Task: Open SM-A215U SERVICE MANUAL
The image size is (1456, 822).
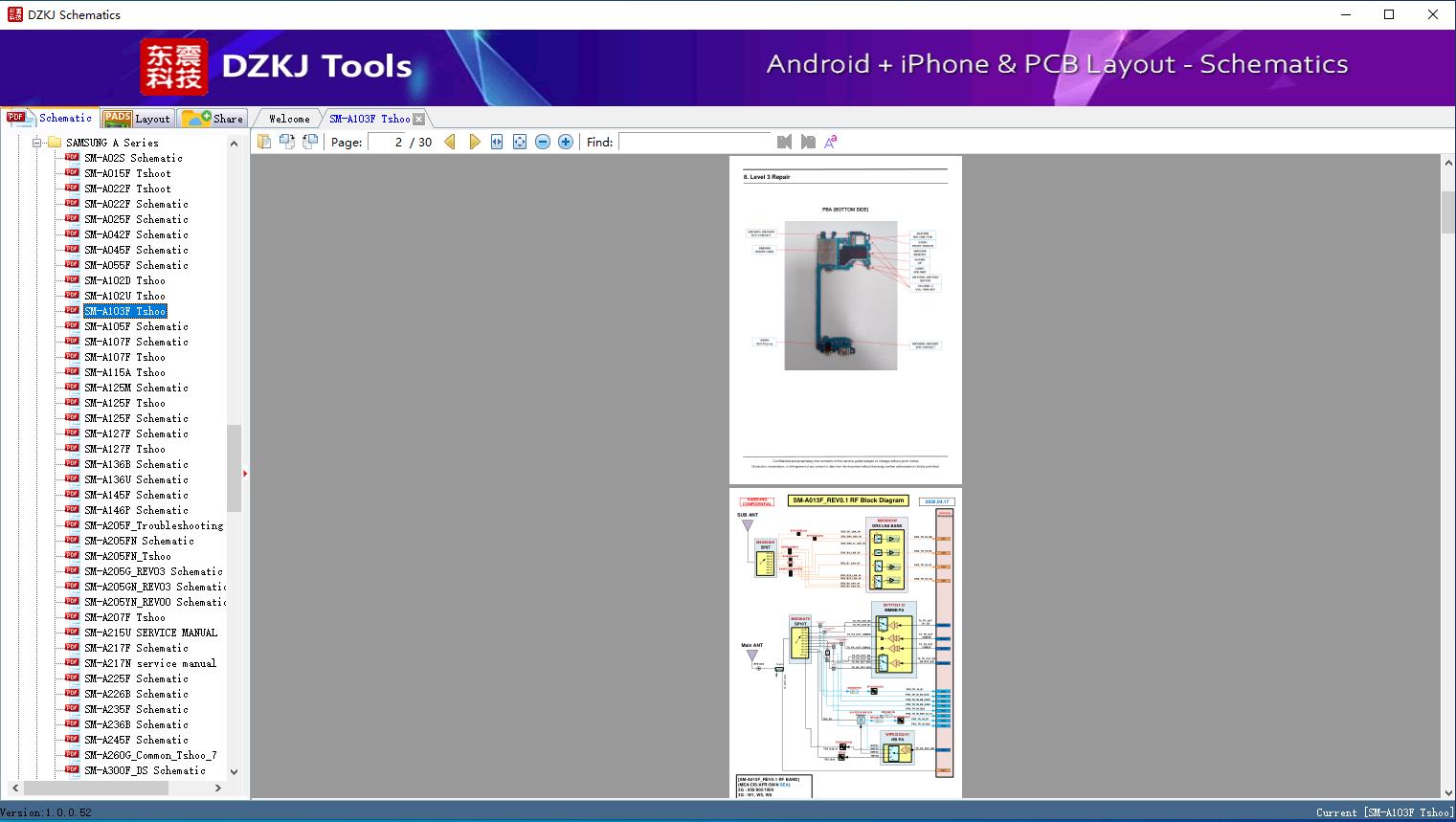Action: pos(150,633)
